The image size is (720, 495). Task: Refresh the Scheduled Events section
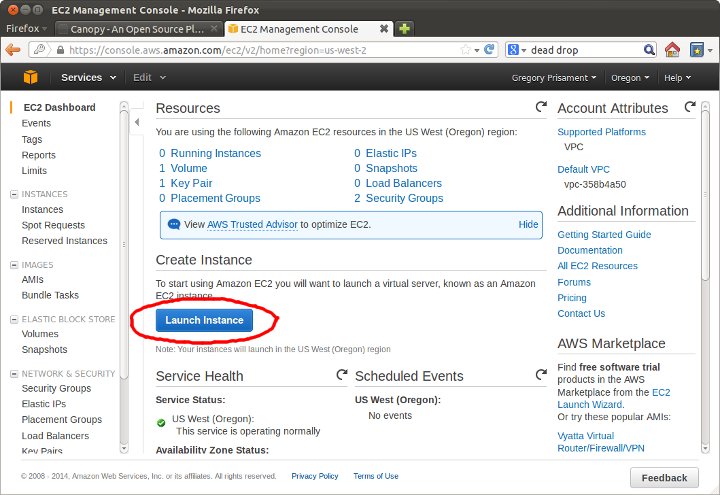tap(541, 375)
